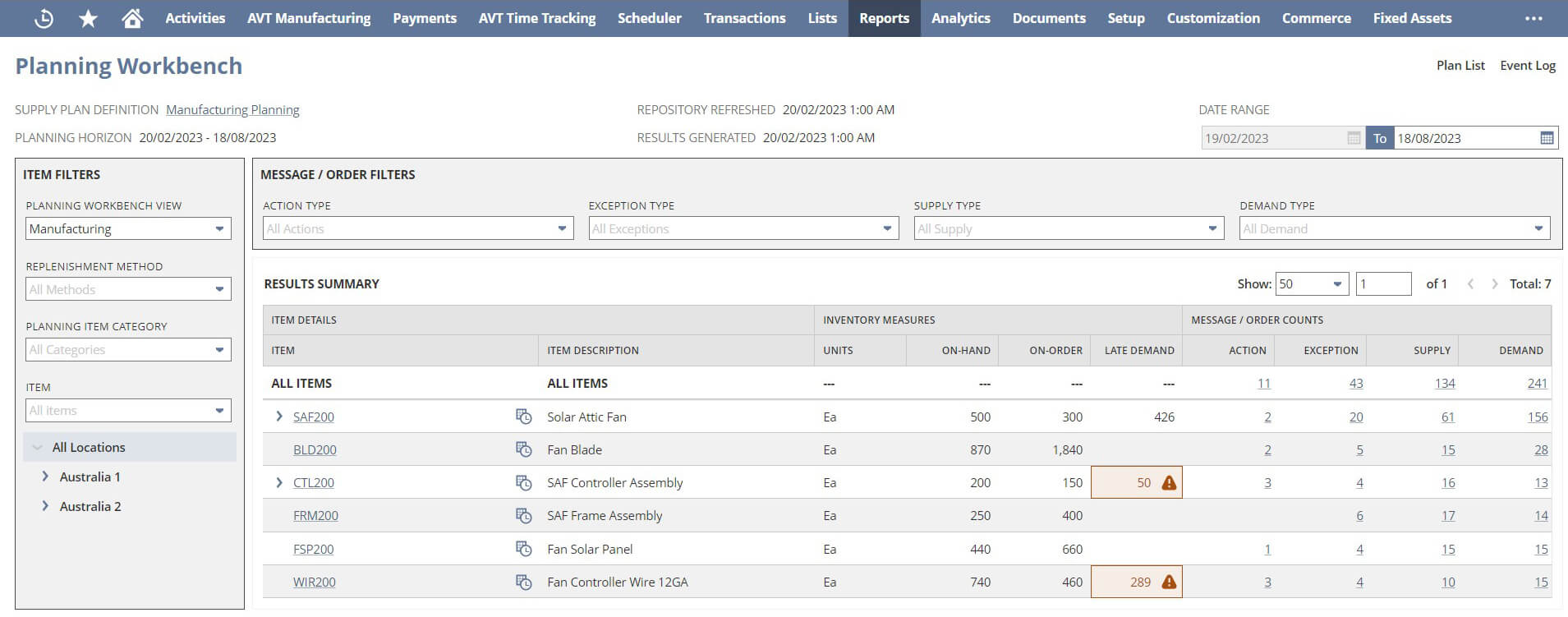Open the shortcuts star icon
Image resolution: width=1568 pixels, height=617 pixels.
pos(88,18)
